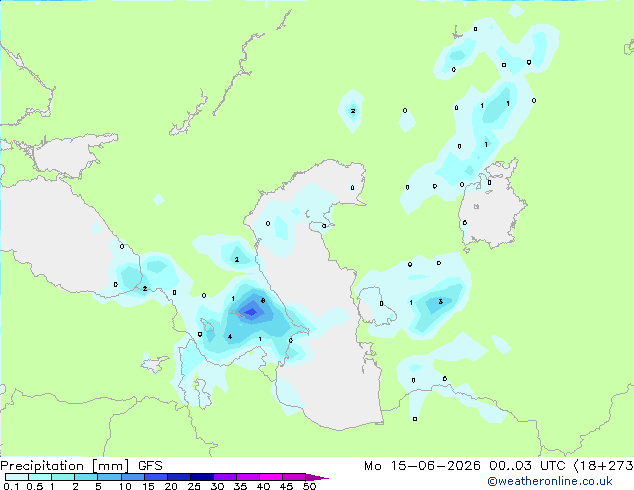Click the purple arrow at legend end
The height and width of the screenshot is (490, 634).
click(x=317, y=477)
